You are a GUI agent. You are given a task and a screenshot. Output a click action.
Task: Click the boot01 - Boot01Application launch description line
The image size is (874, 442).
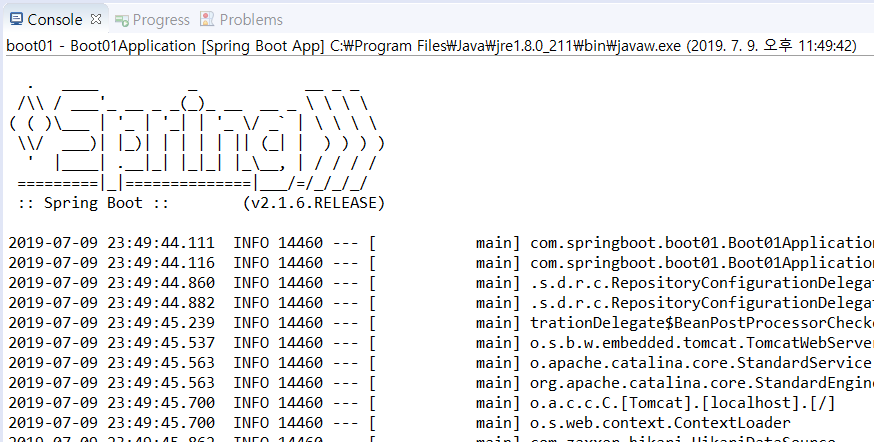[x=431, y=46]
